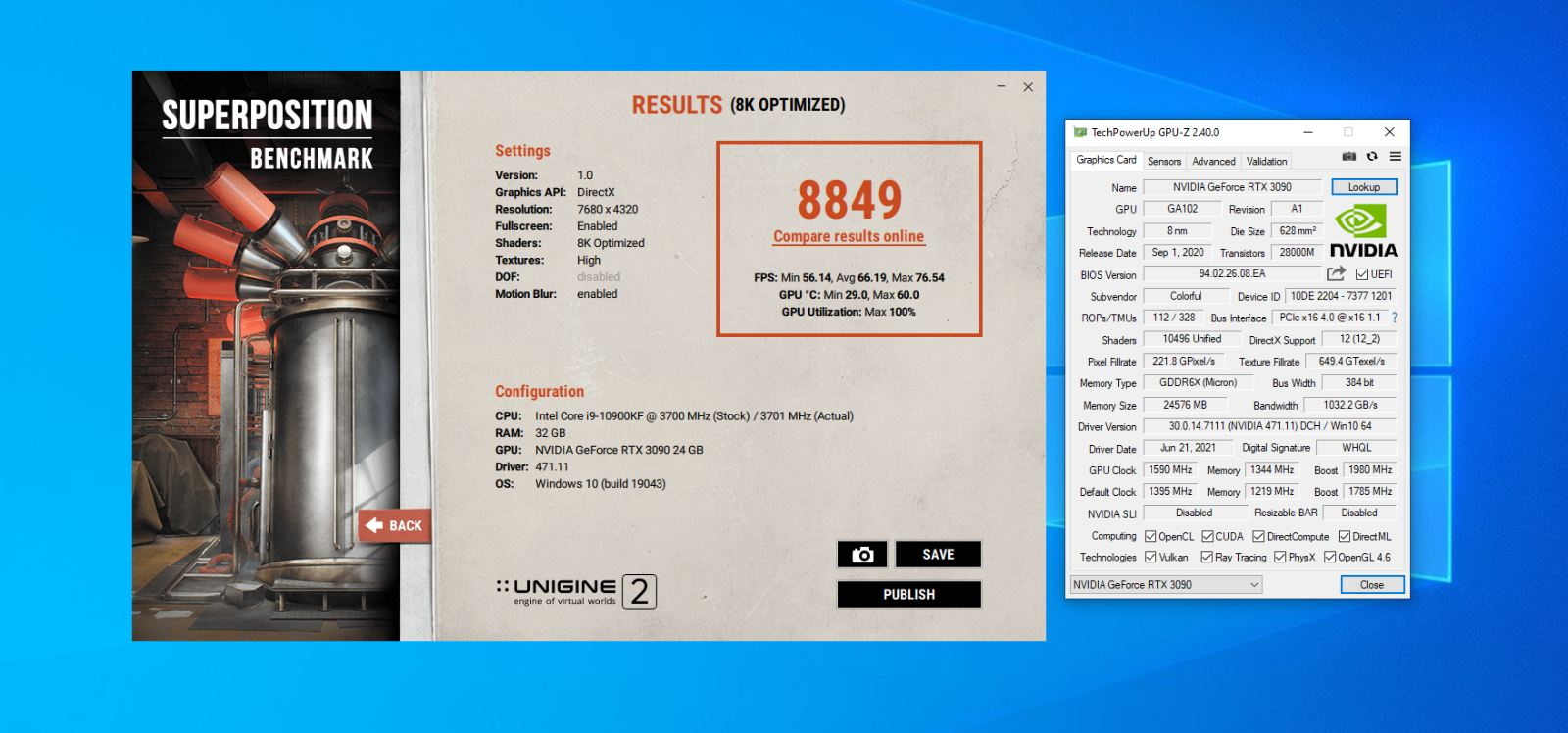
Task: Click the Default Clock value 1395 MHz
Action: tap(1170, 492)
